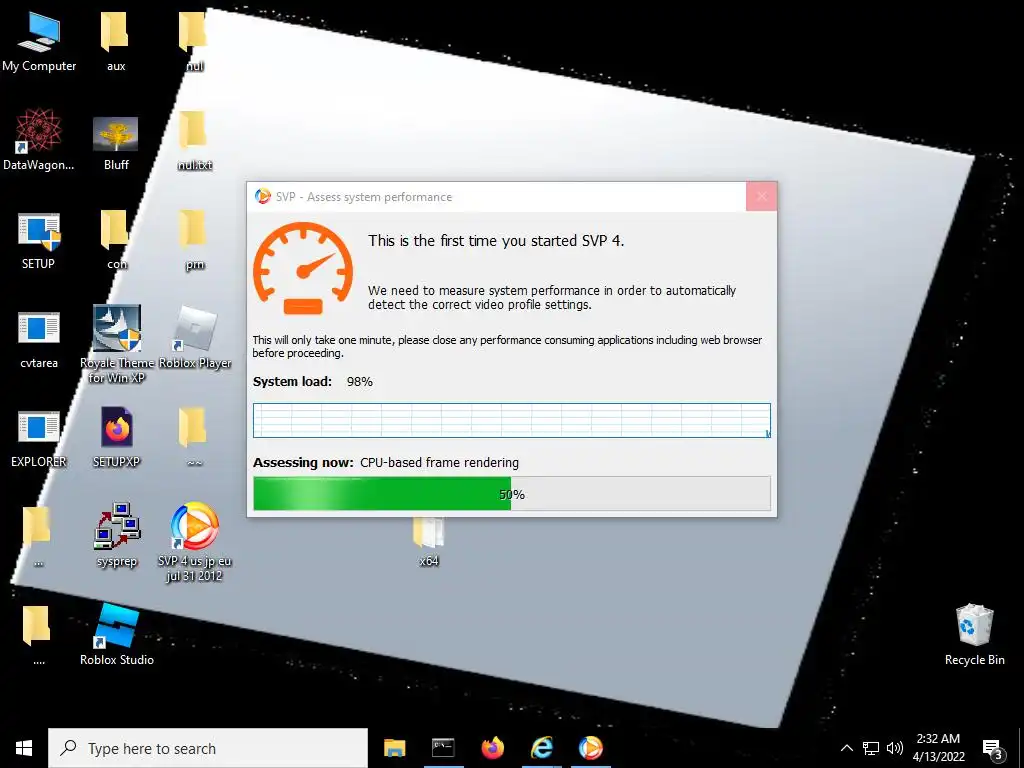The image size is (1024, 768).
Task: Open the Windows Start menu
Action: [24, 748]
